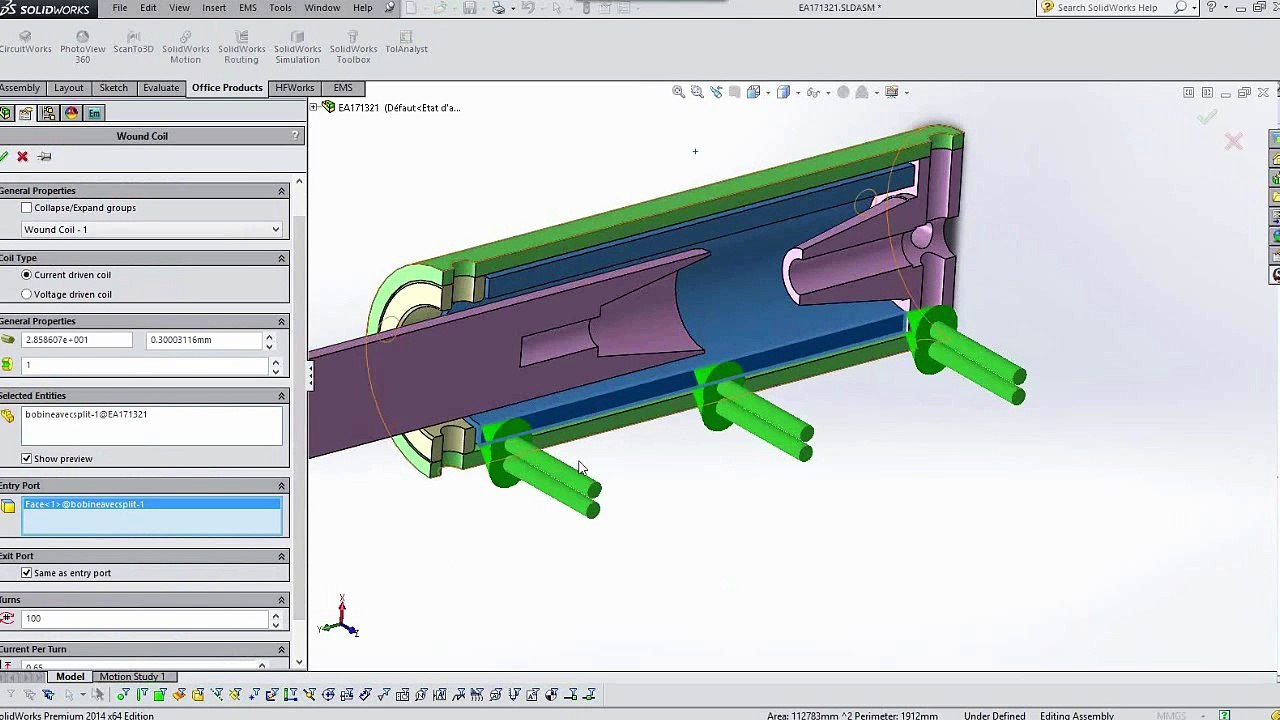Click the property panel vertical scrollbar down arrow

(298, 662)
